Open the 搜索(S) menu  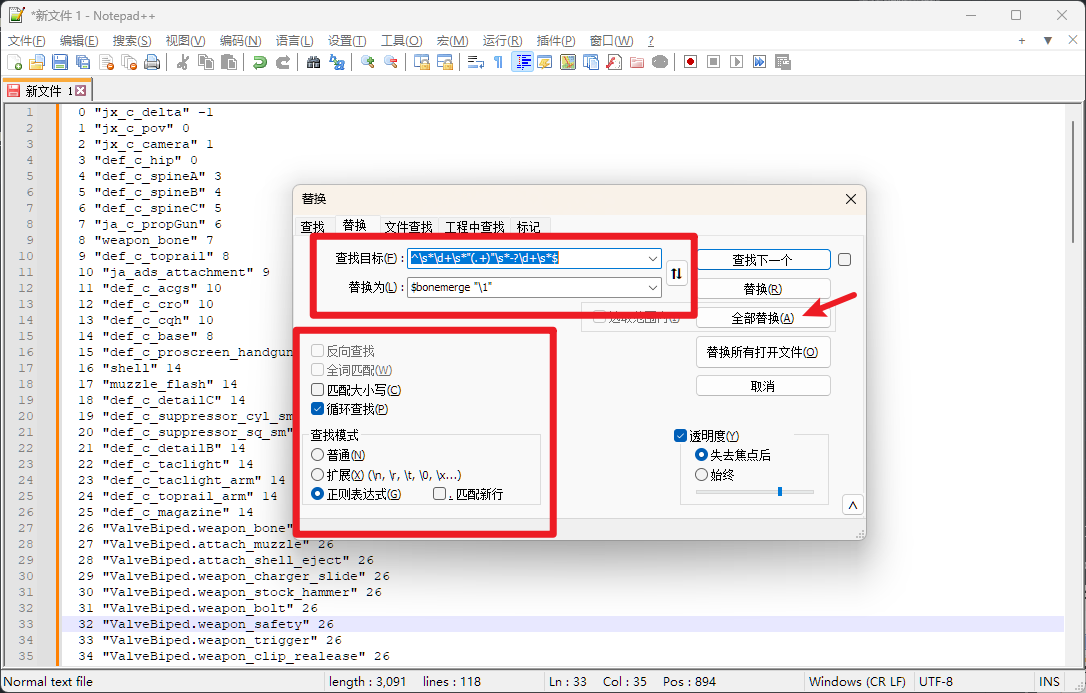pos(132,41)
